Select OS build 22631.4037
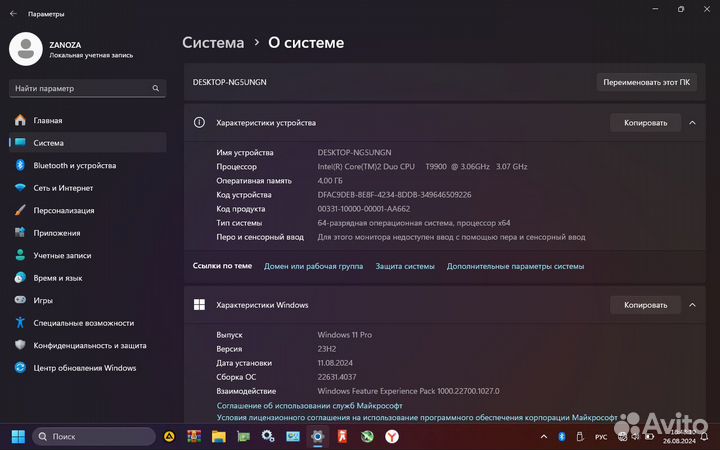This screenshot has width=720, height=450. [x=337, y=377]
